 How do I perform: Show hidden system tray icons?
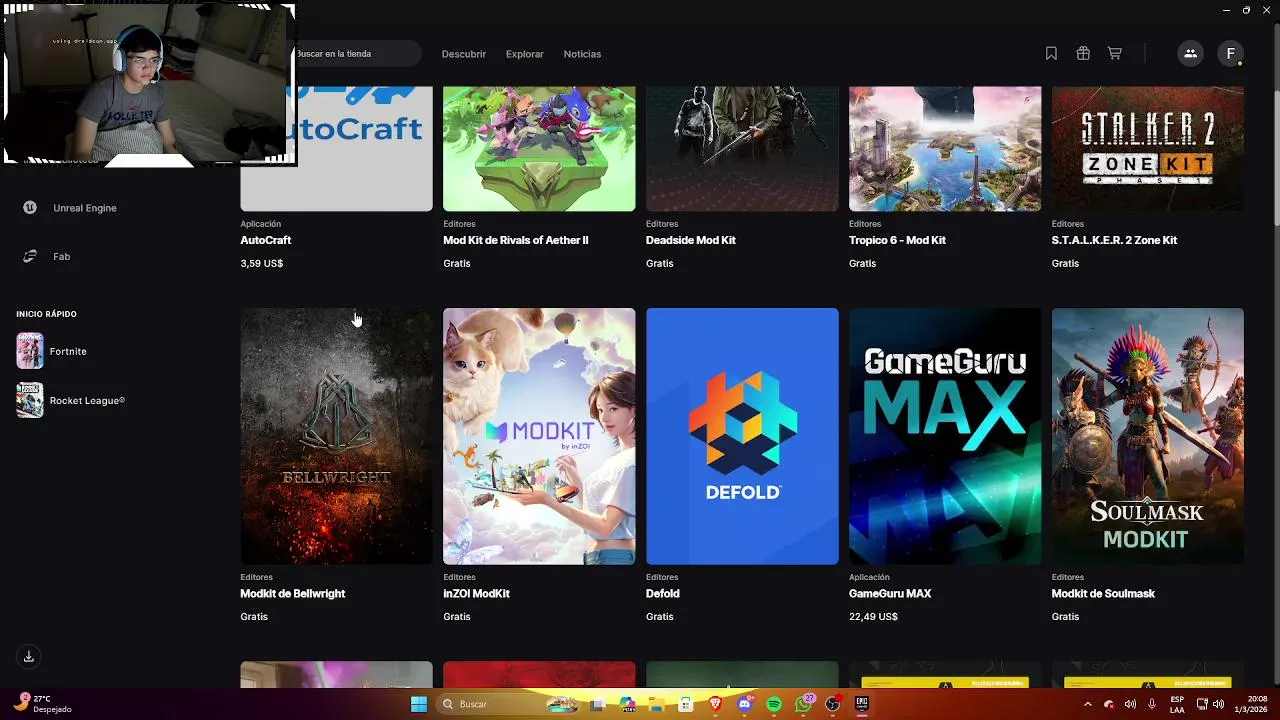click(1088, 704)
